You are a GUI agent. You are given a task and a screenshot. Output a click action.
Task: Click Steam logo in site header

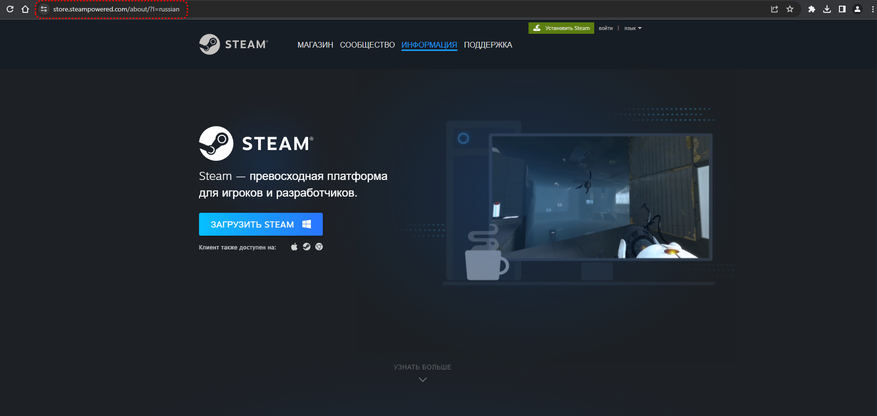click(x=233, y=44)
